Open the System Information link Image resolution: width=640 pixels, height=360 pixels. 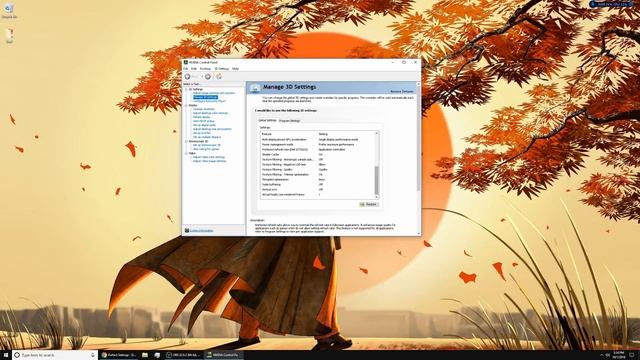click(x=202, y=231)
